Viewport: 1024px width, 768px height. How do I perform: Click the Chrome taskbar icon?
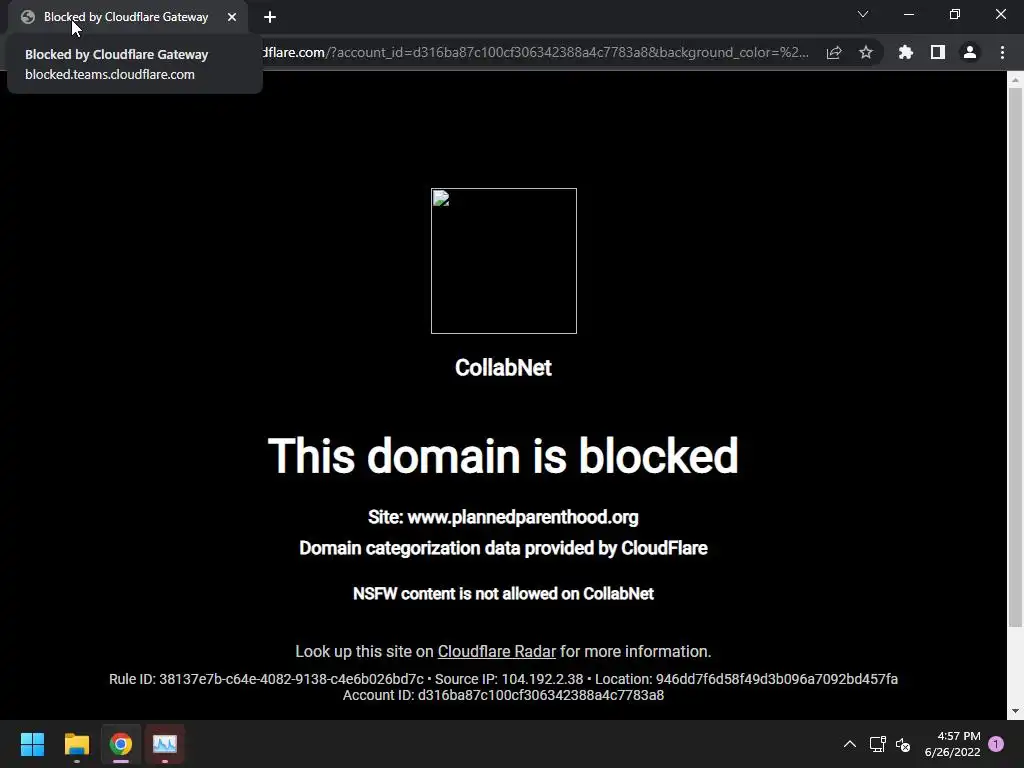point(121,744)
